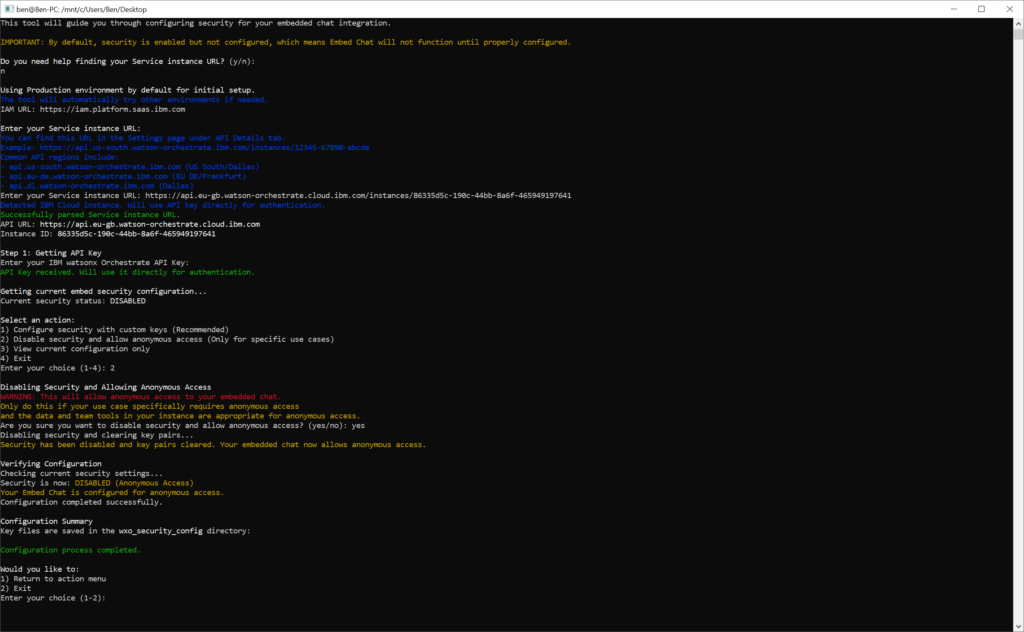Viewport: 1024px width, 632px height.
Task: Click 'Configure security with custom keys (Recommended)' option
Action: click(x=115, y=329)
